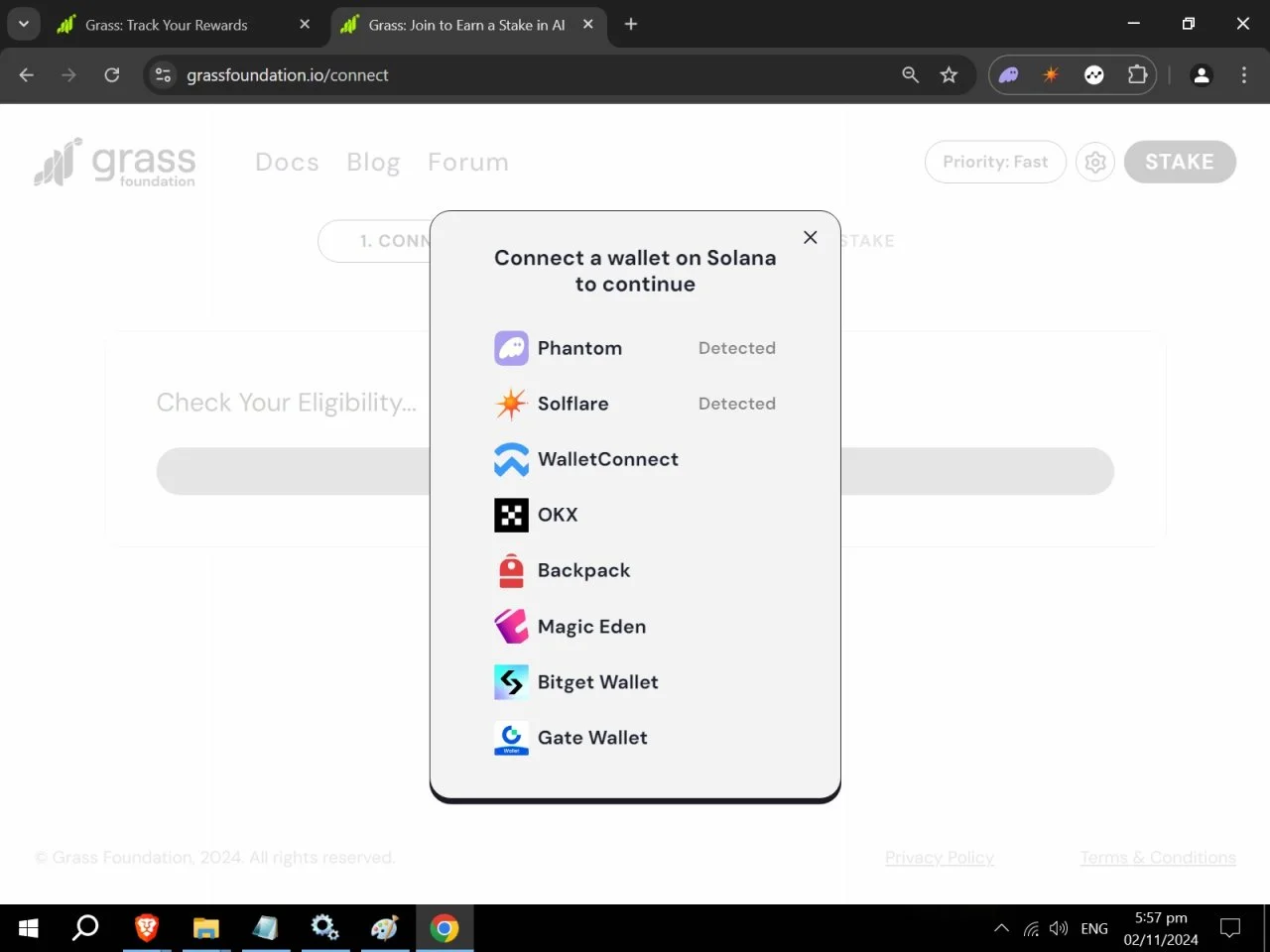Choose Magic Eden text option
The image size is (1270, 952).
coord(591,627)
